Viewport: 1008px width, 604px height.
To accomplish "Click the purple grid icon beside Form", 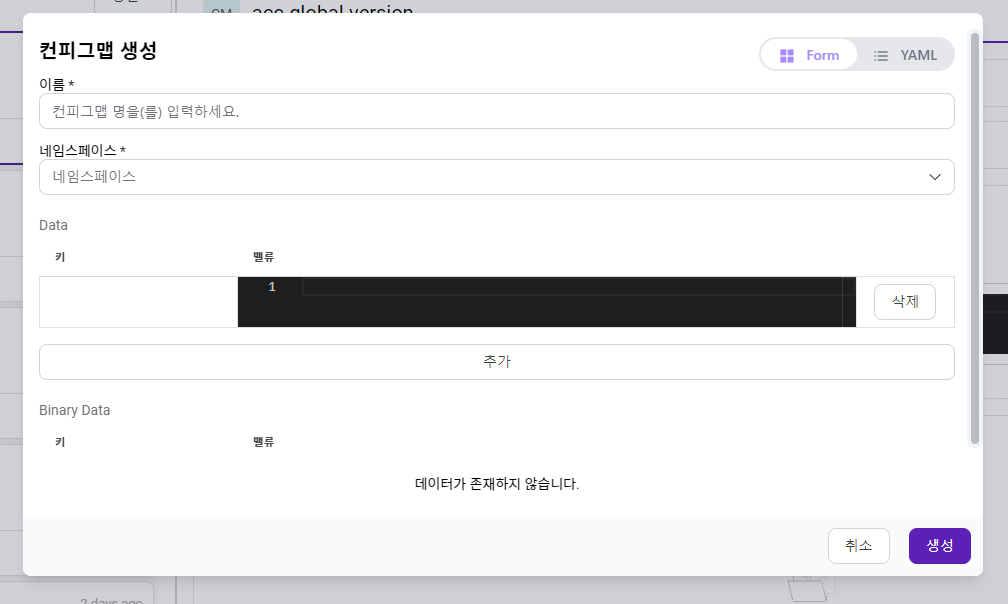I will tap(787, 56).
